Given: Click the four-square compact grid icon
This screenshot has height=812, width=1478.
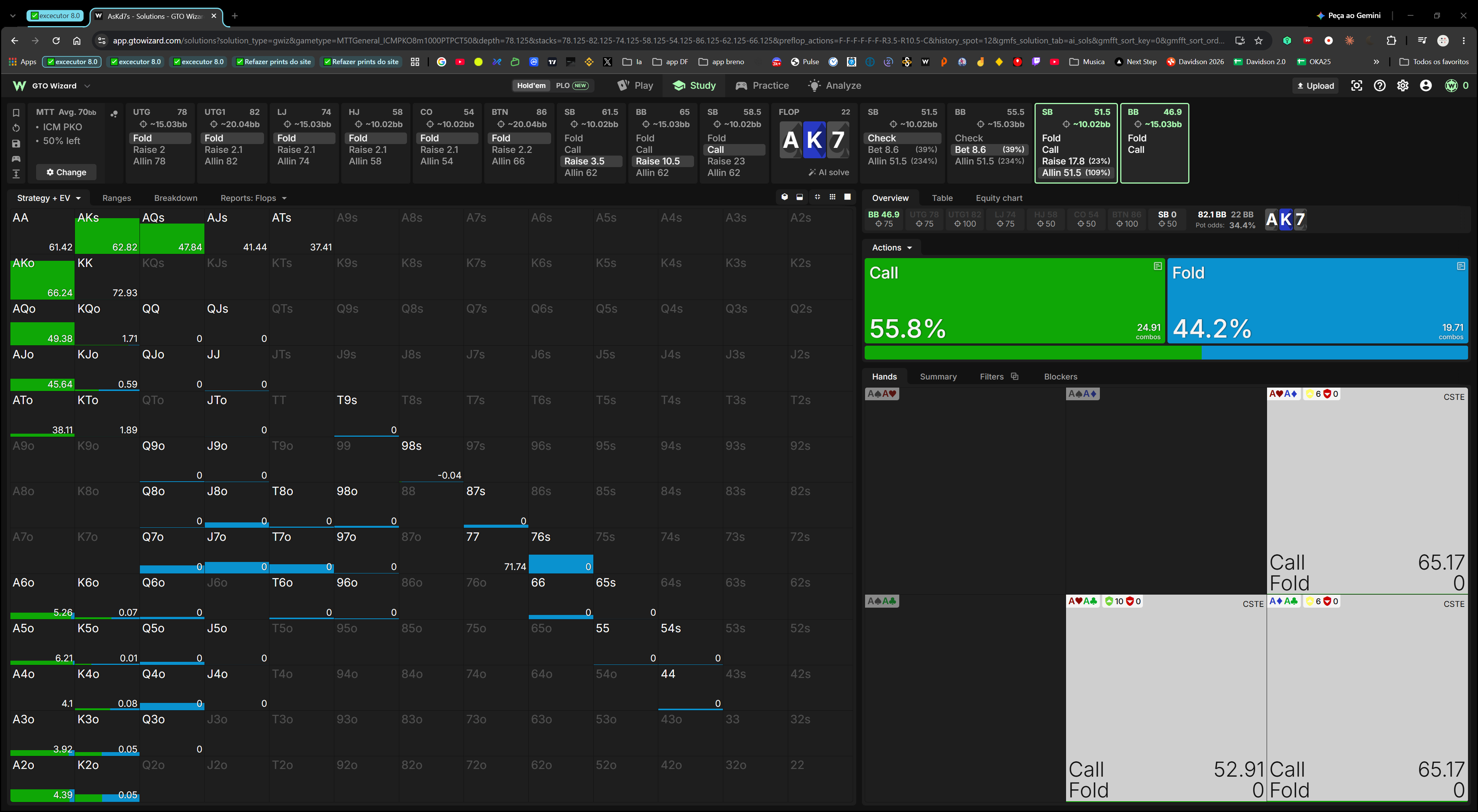Looking at the screenshot, I should pos(817,197).
